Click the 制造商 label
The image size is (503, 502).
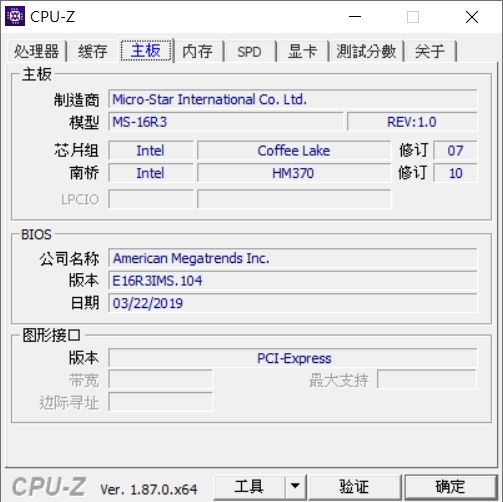pyautogui.click(x=77, y=100)
